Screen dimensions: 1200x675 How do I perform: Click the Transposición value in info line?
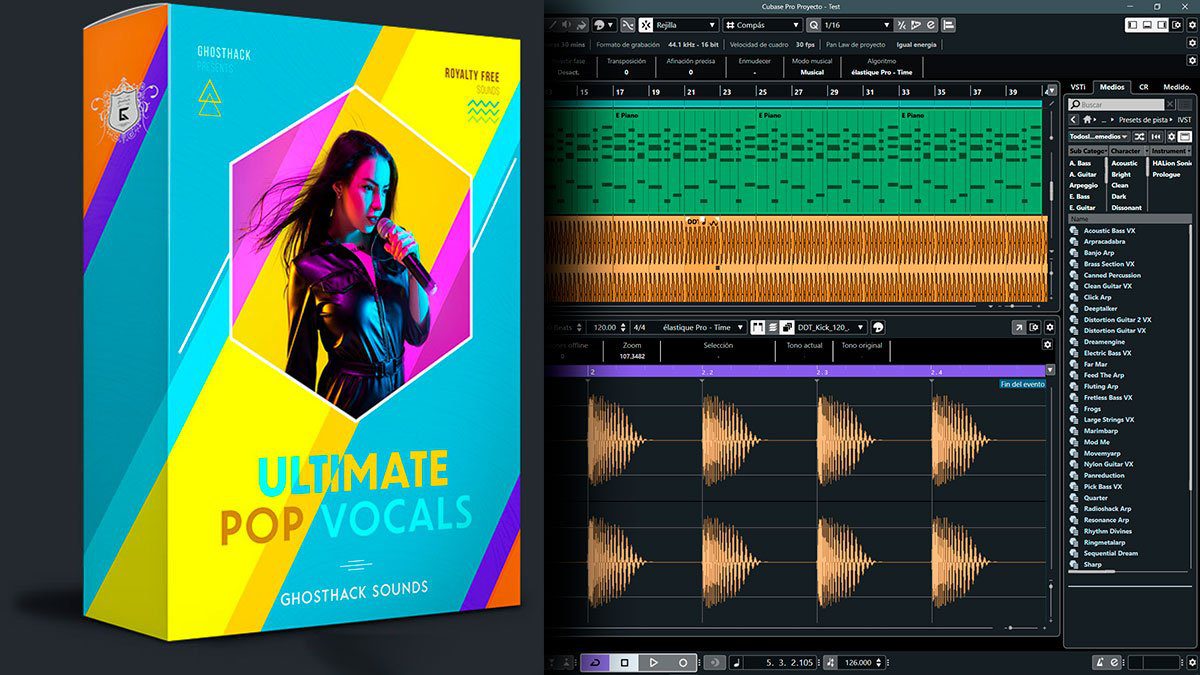coord(626,72)
